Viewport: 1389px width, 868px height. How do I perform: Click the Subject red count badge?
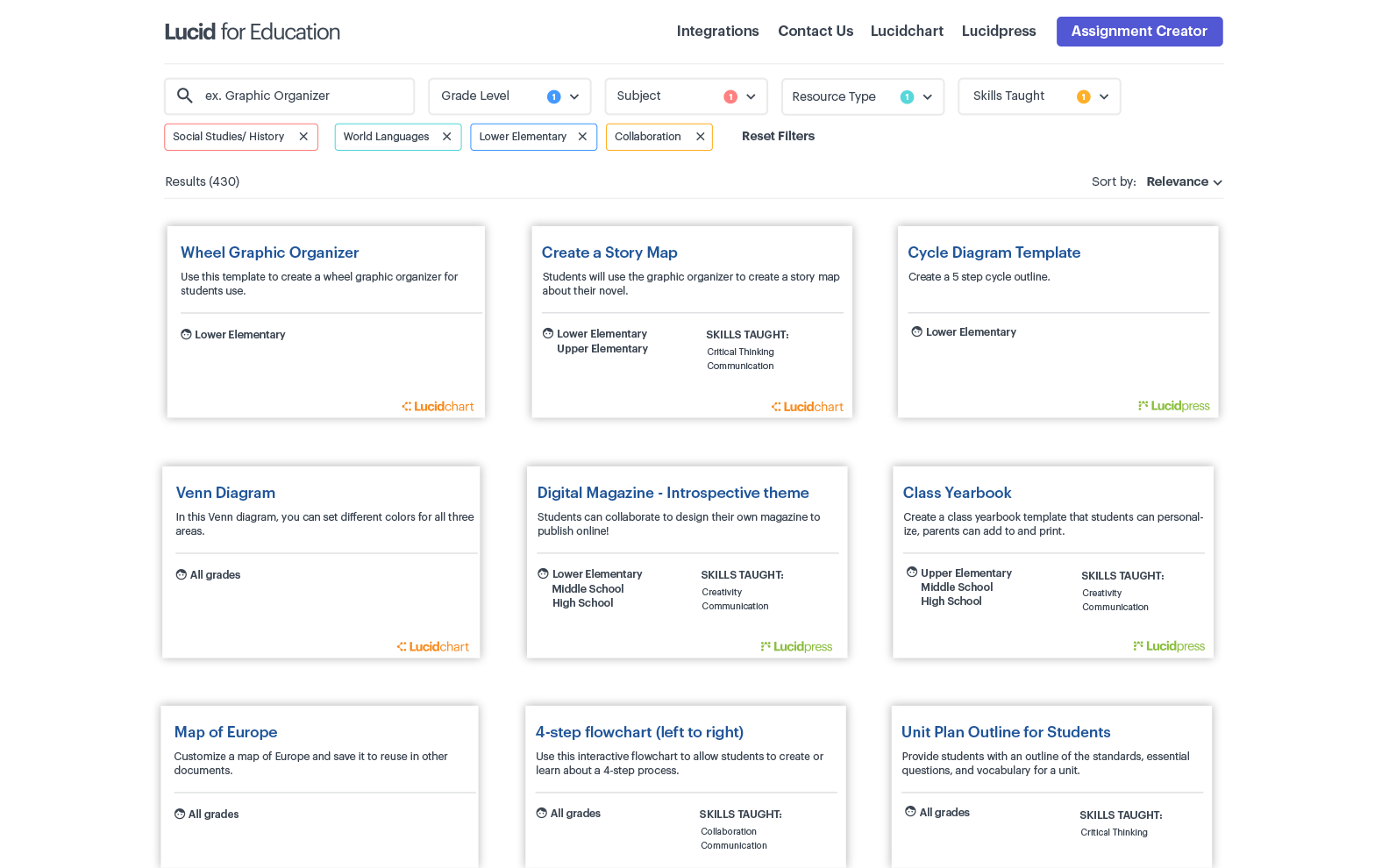pyautogui.click(x=730, y=96)
